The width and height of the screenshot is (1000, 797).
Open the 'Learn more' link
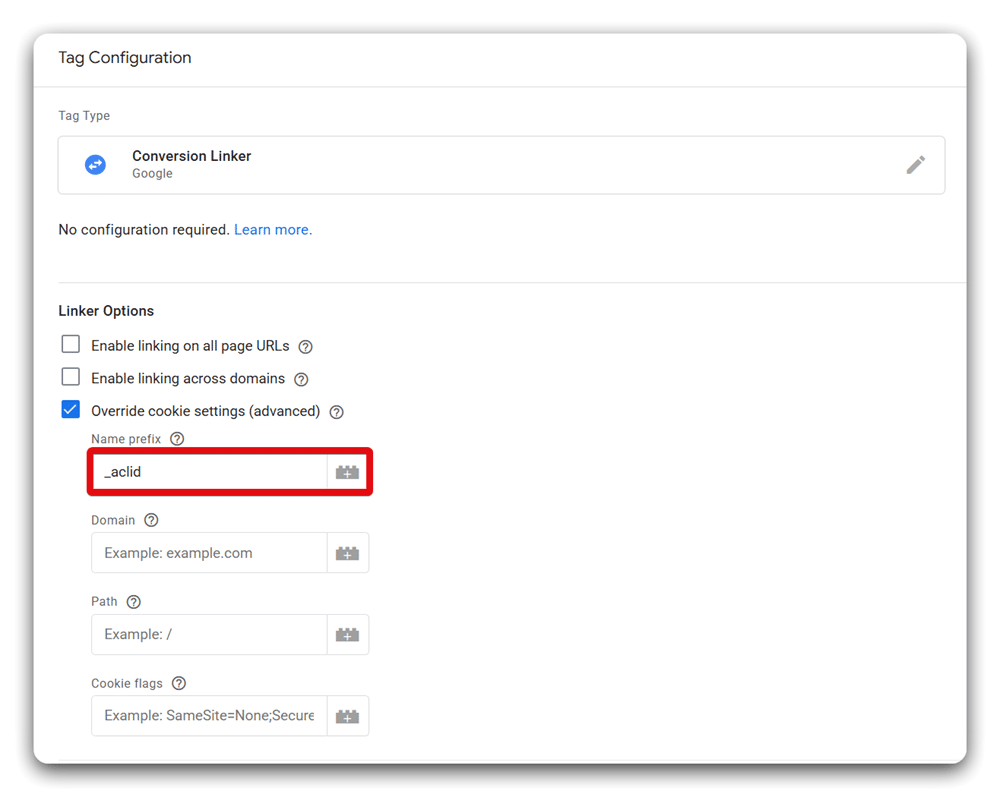[x=272, y=229]
